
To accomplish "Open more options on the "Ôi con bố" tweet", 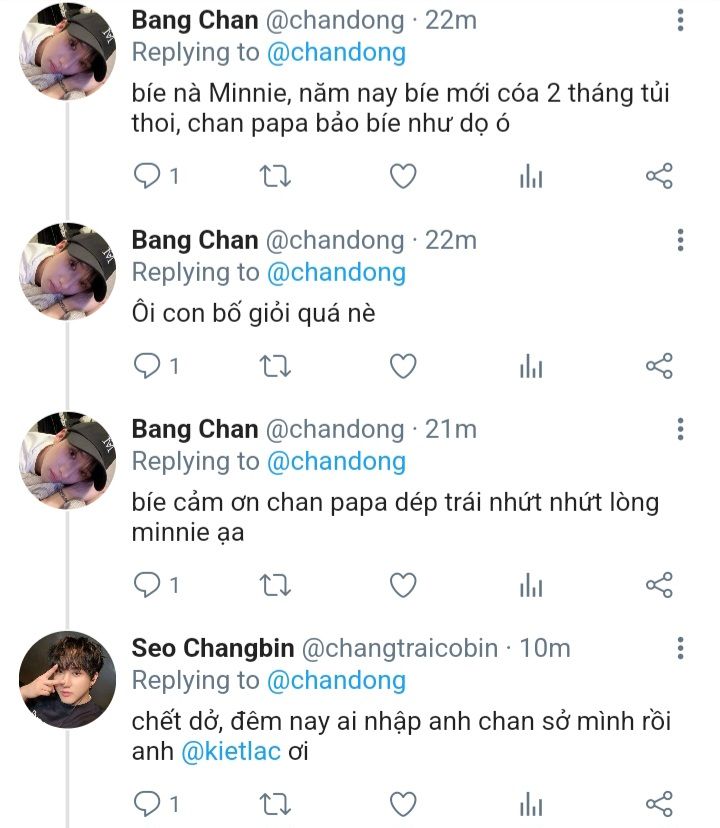I will pyautogui.click(x=680, y=240).
